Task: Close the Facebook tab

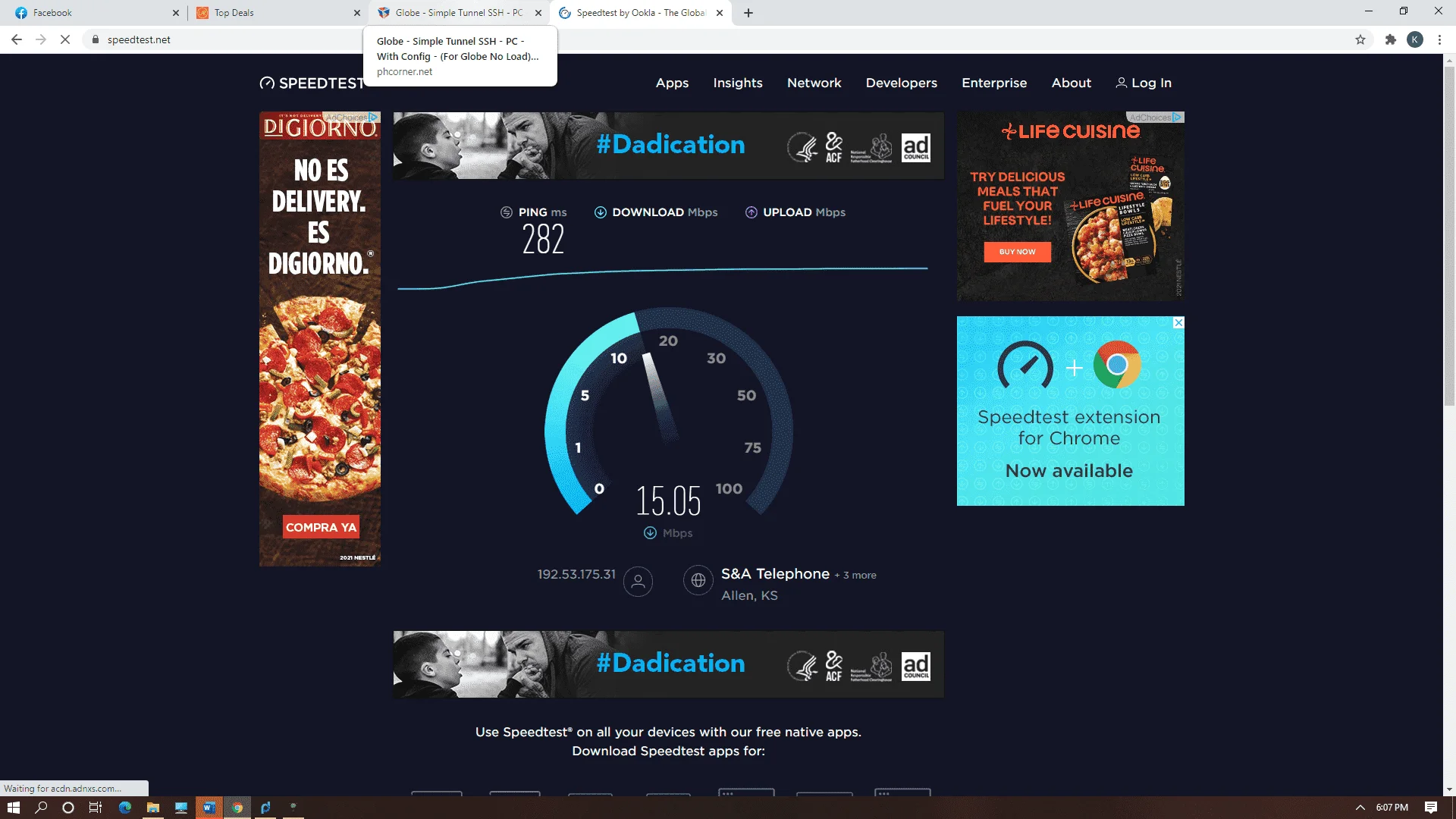Action: click(x=176, y=13)
